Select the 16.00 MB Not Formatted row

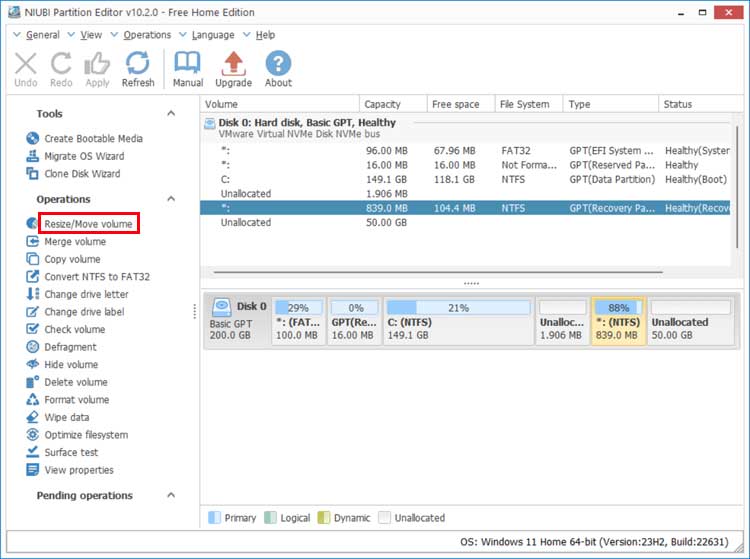(x=465, y=165)
